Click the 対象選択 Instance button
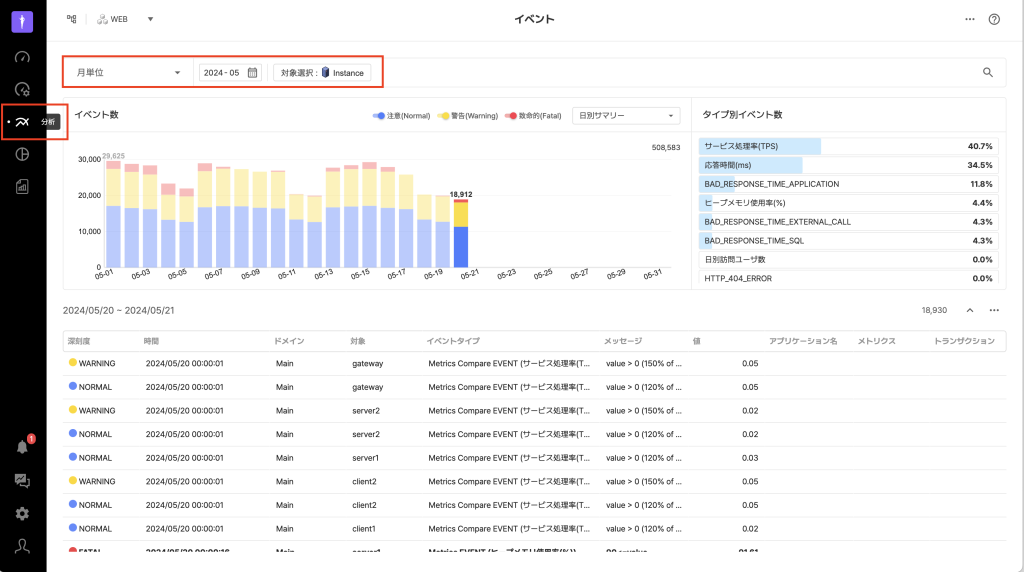The width and height of the screenshot is (1024, 572). pos(322,72)
